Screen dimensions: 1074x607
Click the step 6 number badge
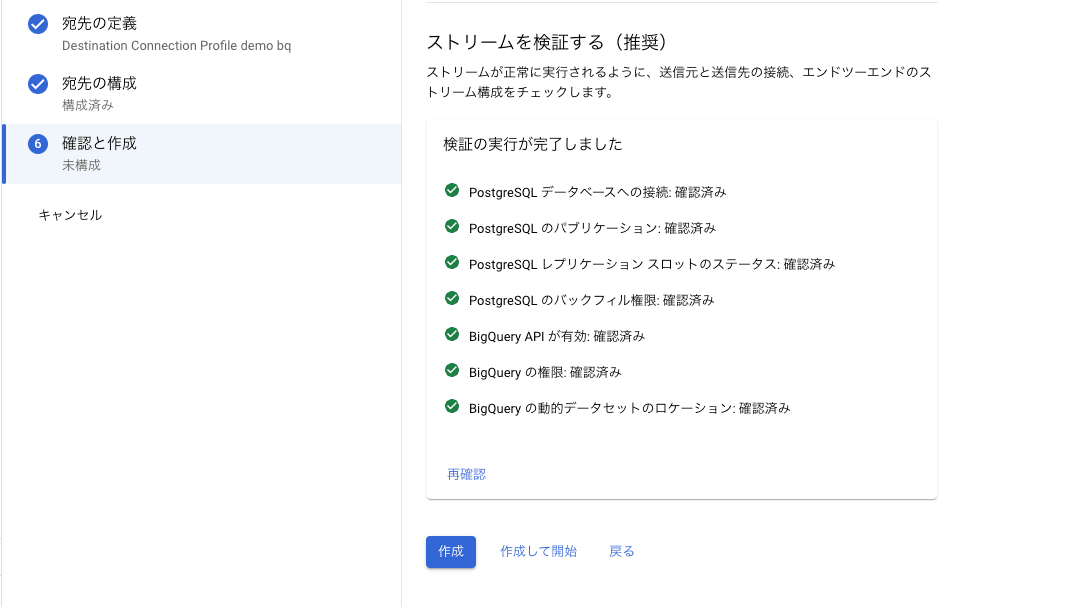(38, 144)
